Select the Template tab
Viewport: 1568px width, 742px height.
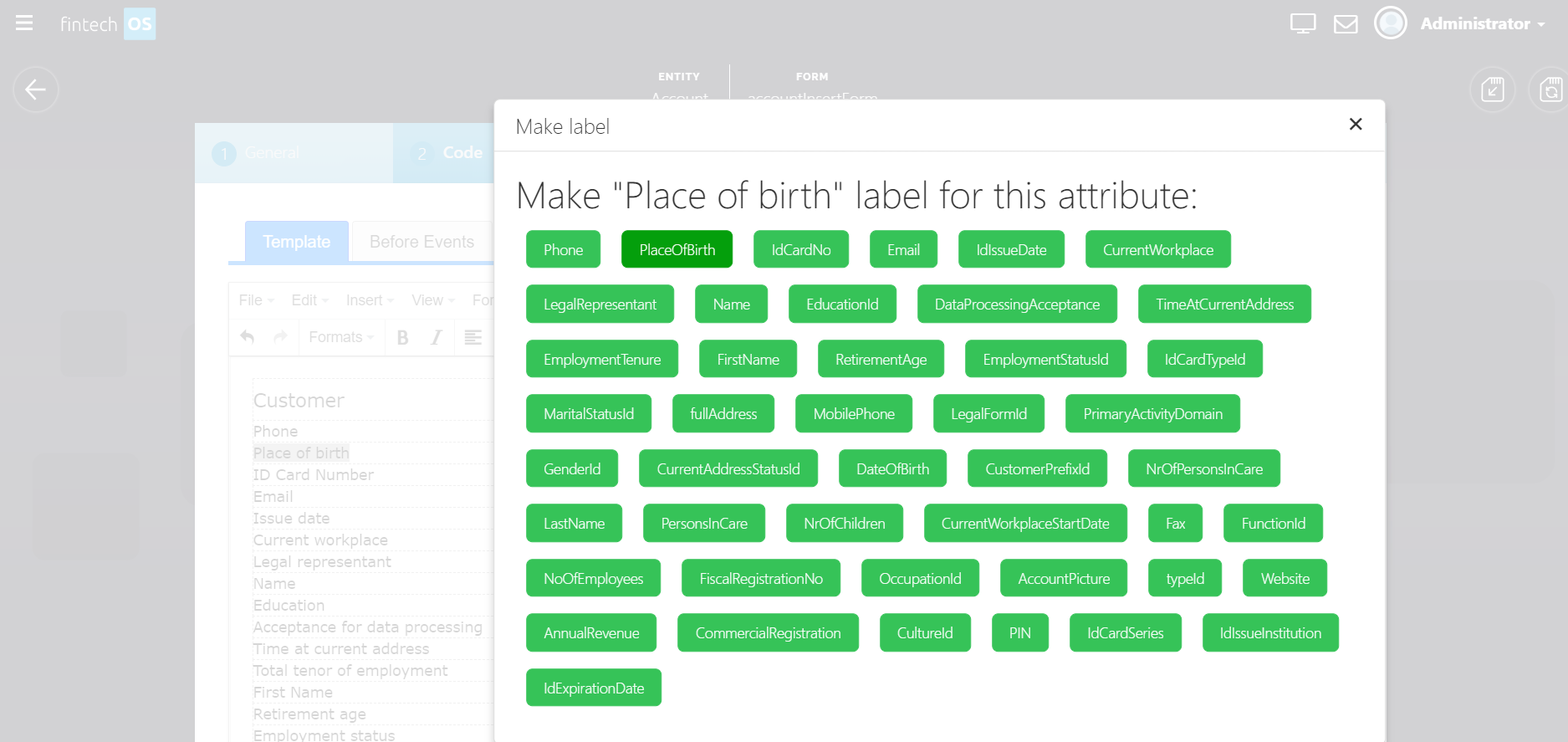click(297, 242)
